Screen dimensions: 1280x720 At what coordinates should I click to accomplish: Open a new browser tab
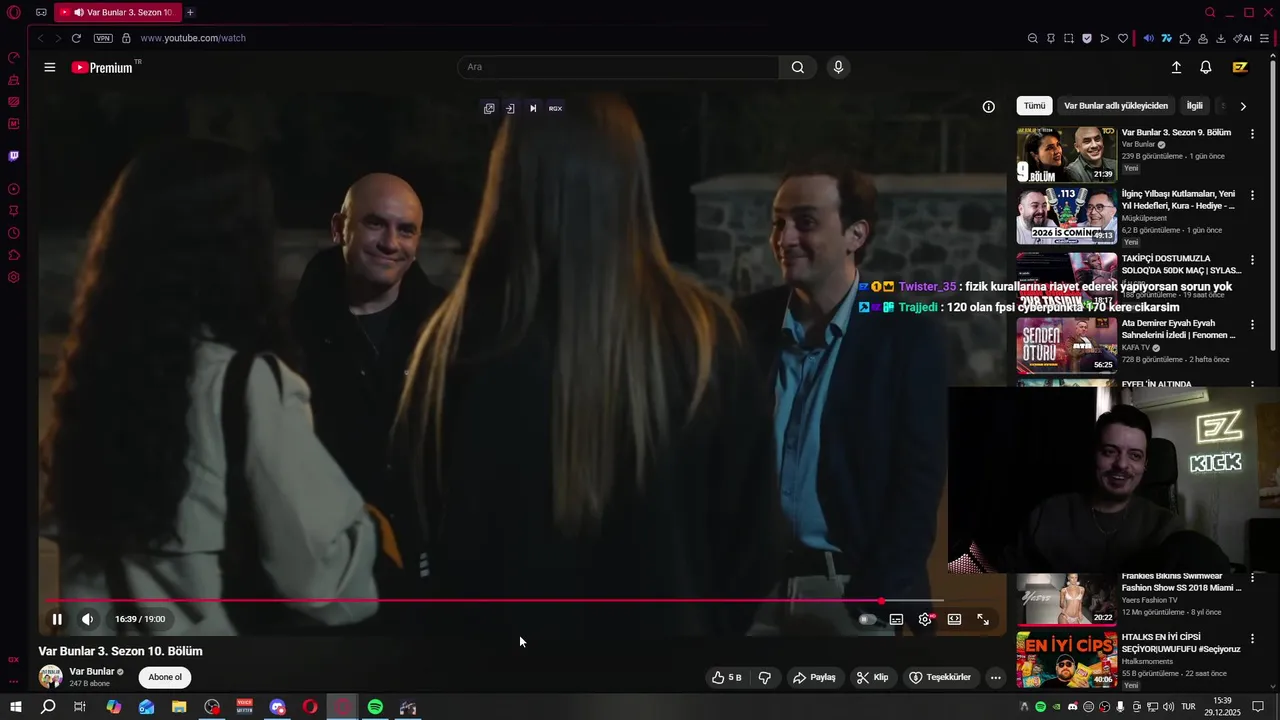190,12
